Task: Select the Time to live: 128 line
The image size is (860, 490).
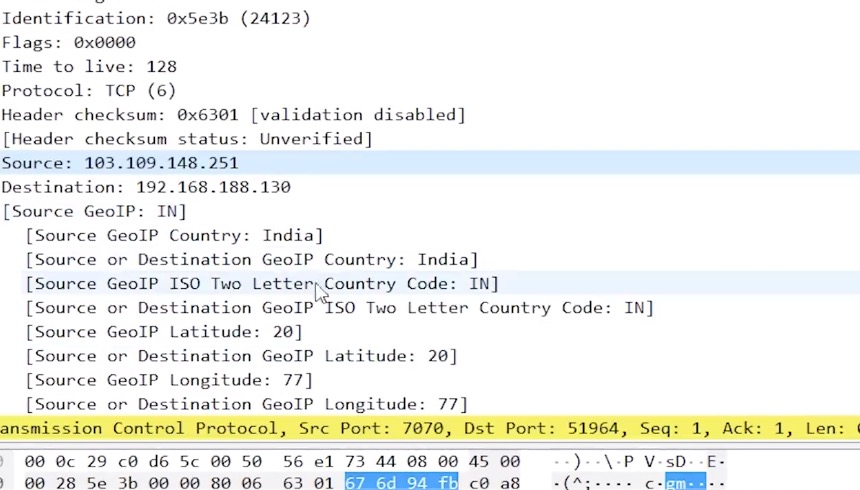Action: click(x=88, y=66)
